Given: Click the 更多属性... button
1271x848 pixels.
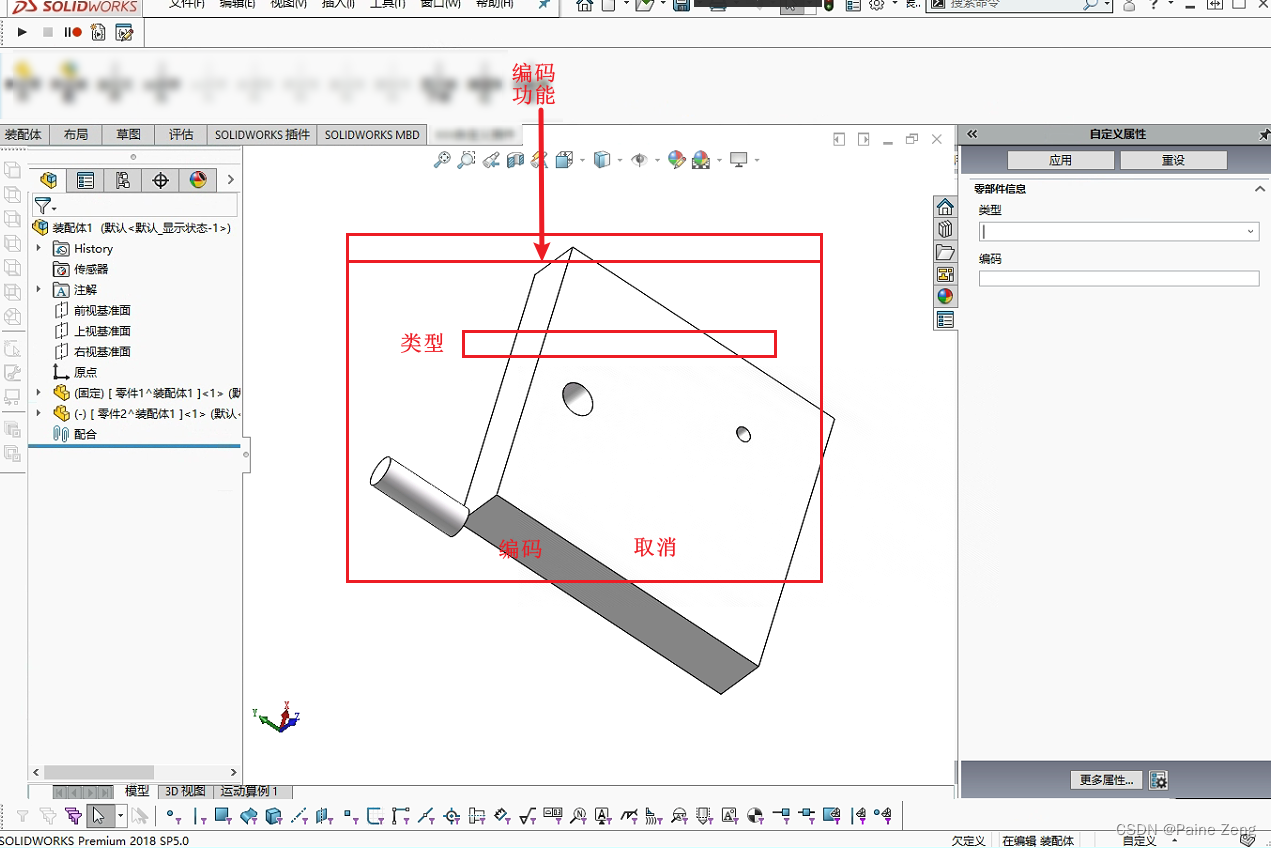Looking at the screenshot, I should coord(1106,780).
